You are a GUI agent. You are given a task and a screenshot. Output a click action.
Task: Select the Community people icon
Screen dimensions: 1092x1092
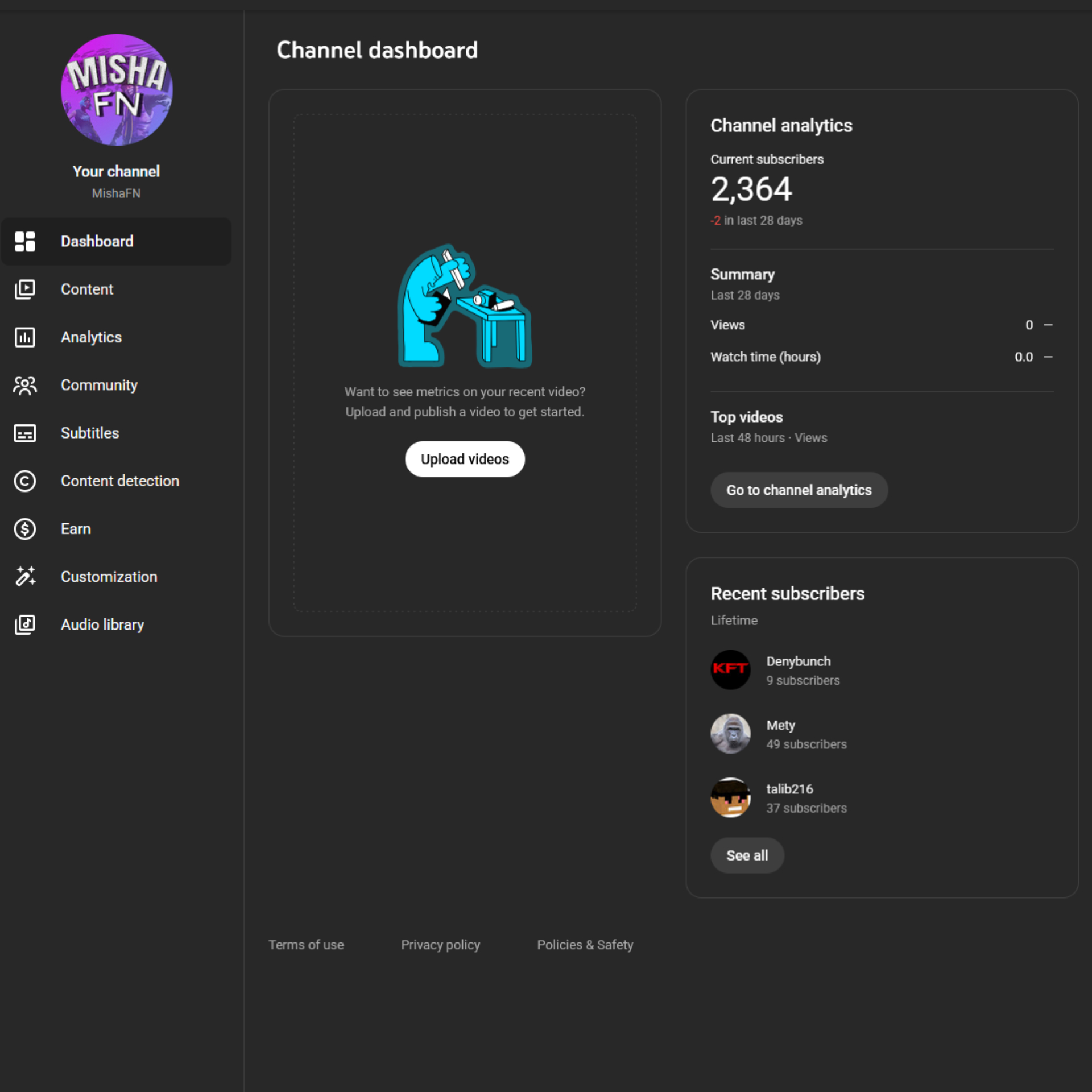tap(24, 386)
